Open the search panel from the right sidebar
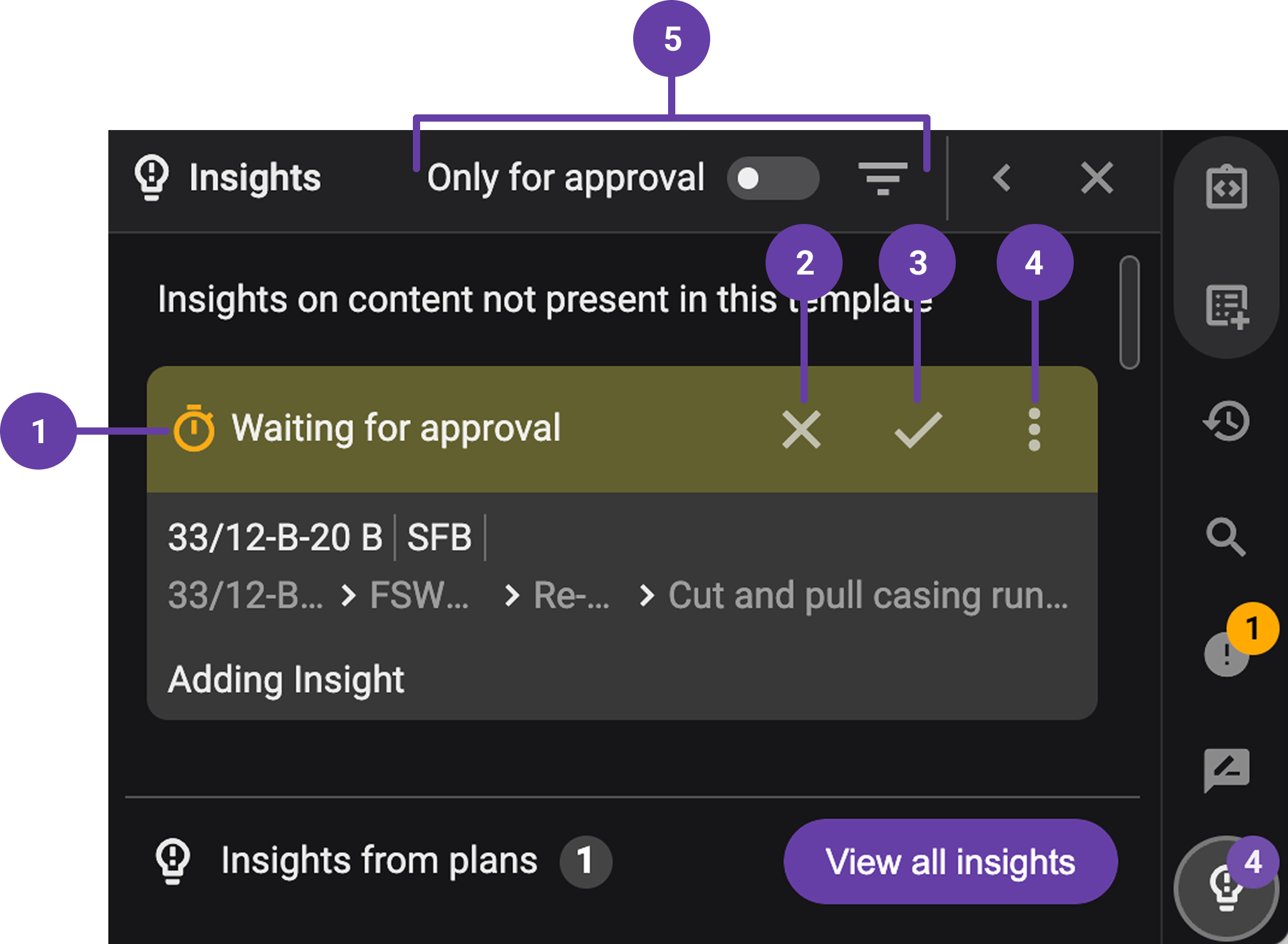 click(1226, 538)
